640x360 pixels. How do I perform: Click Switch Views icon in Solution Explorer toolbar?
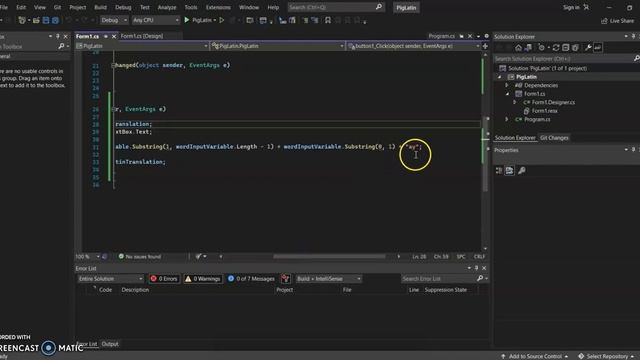click(528, 48)
